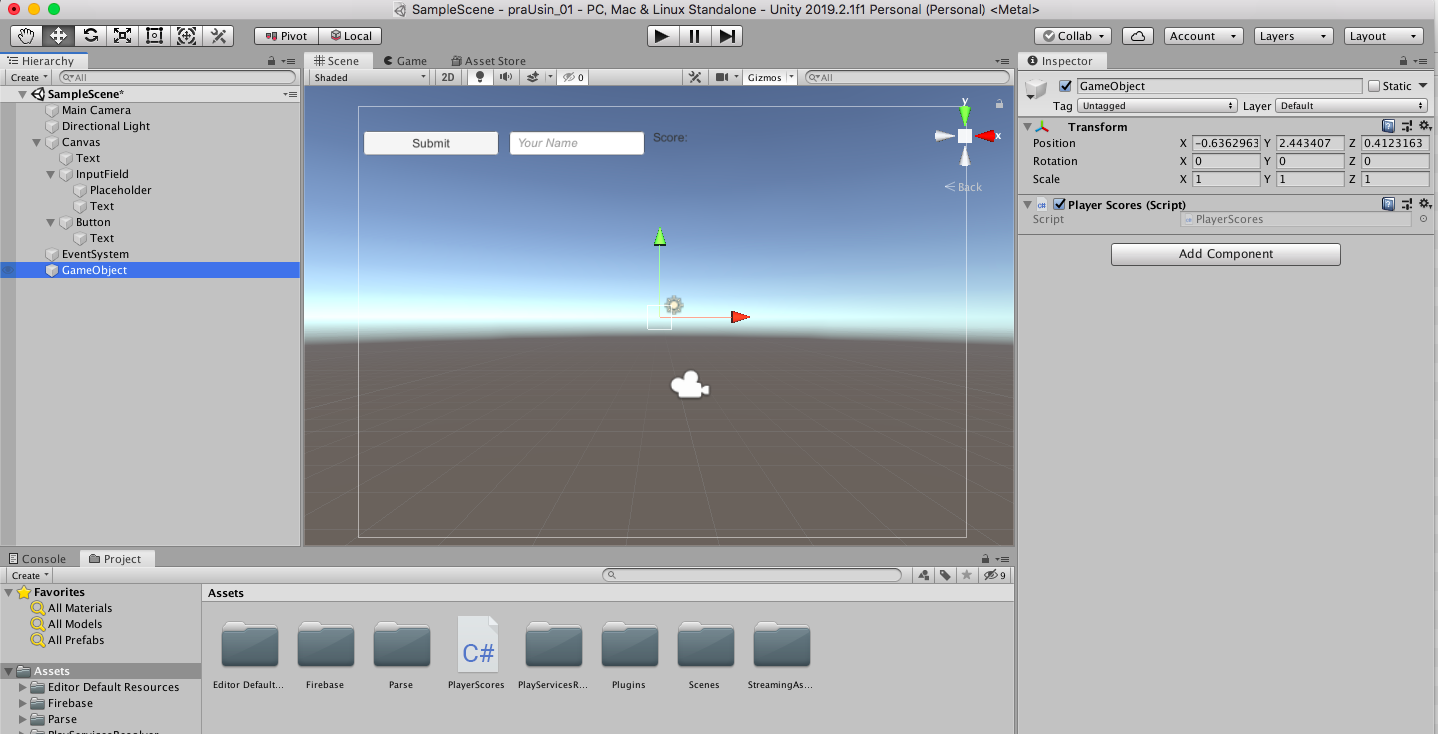This screenshot has height=734, width=1438.
Task: Open the scene view camera settings
Action: [x=724, y=77]
